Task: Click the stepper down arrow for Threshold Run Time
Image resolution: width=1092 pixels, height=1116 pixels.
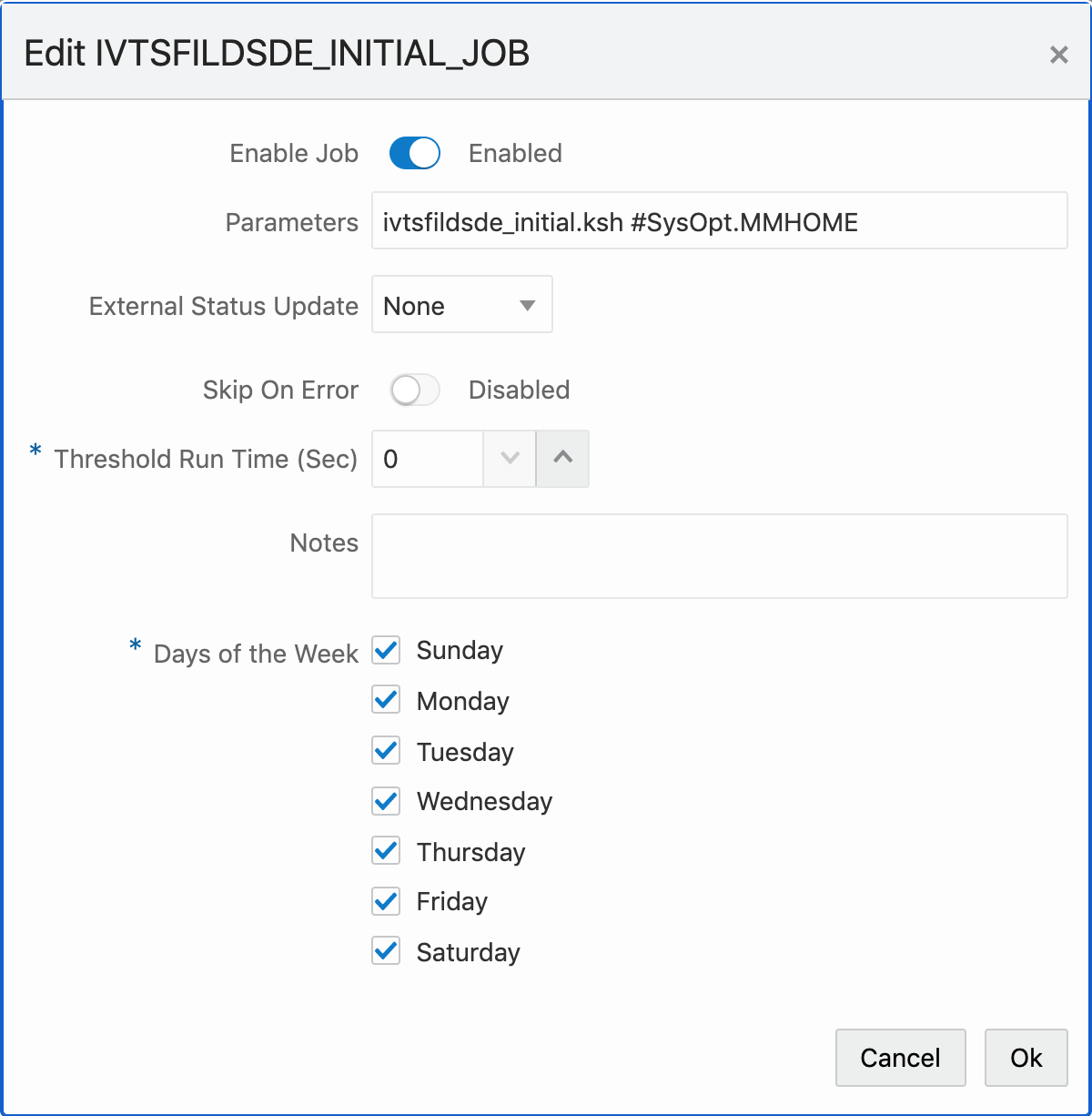Action: click(x=509, y=458)
